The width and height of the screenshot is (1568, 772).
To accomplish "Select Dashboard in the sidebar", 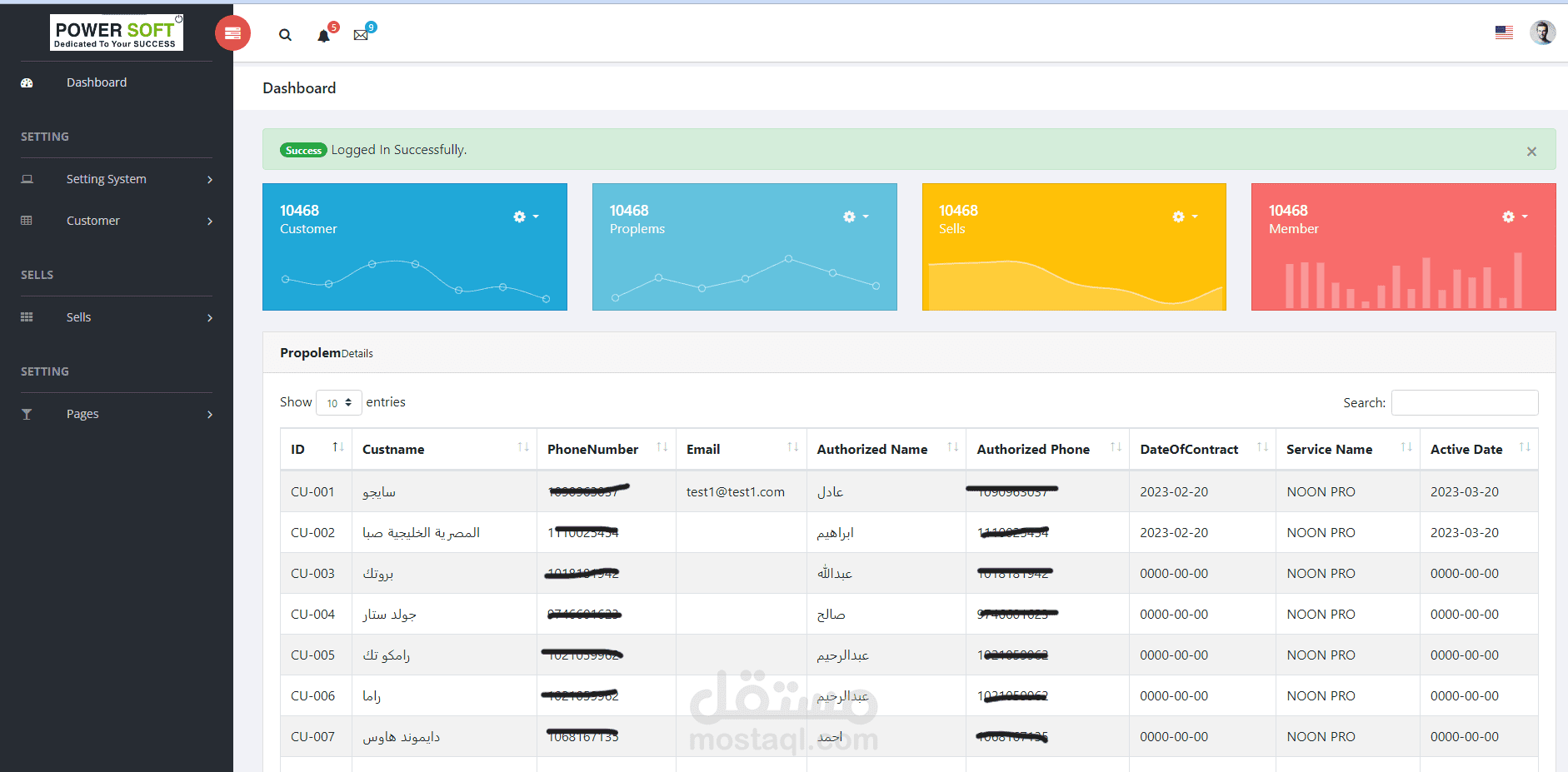I will pos(97,82).
